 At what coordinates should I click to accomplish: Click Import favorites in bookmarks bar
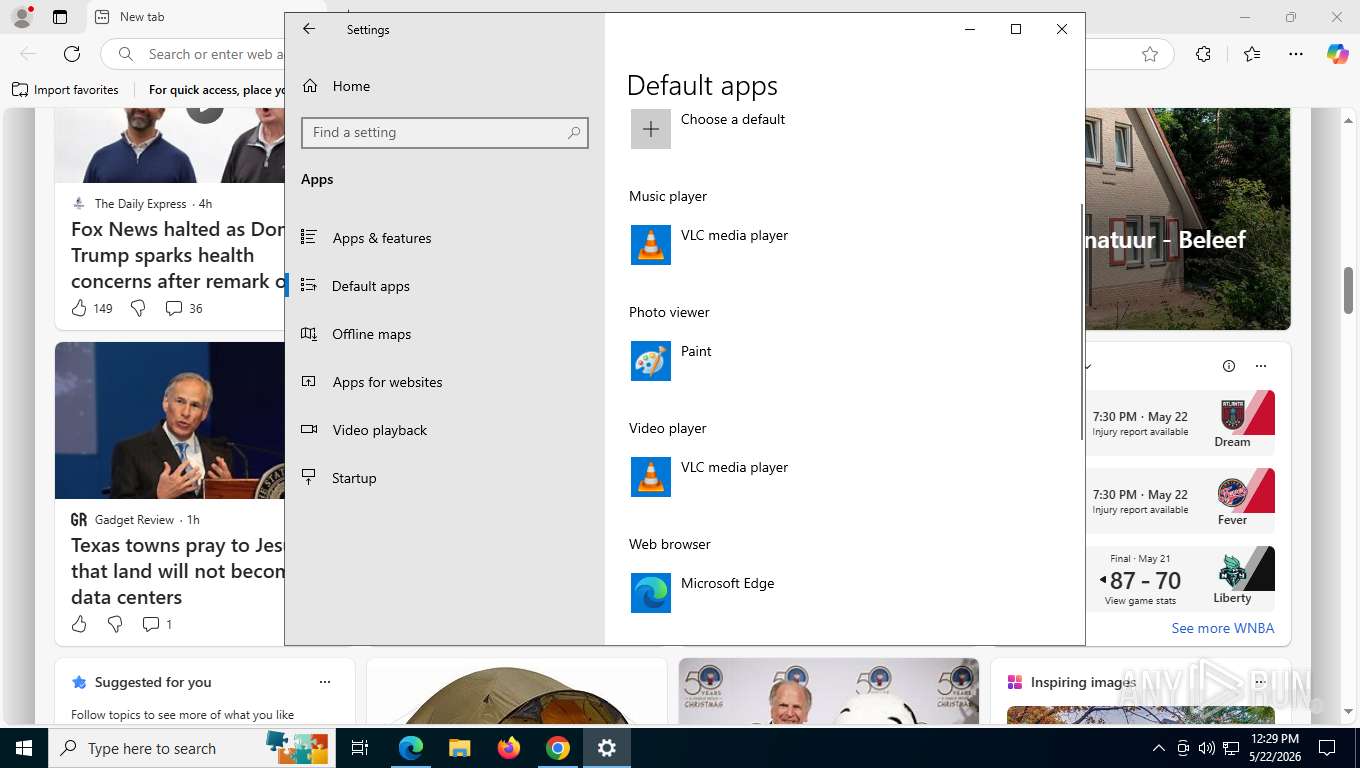click(x=66, y=90)
